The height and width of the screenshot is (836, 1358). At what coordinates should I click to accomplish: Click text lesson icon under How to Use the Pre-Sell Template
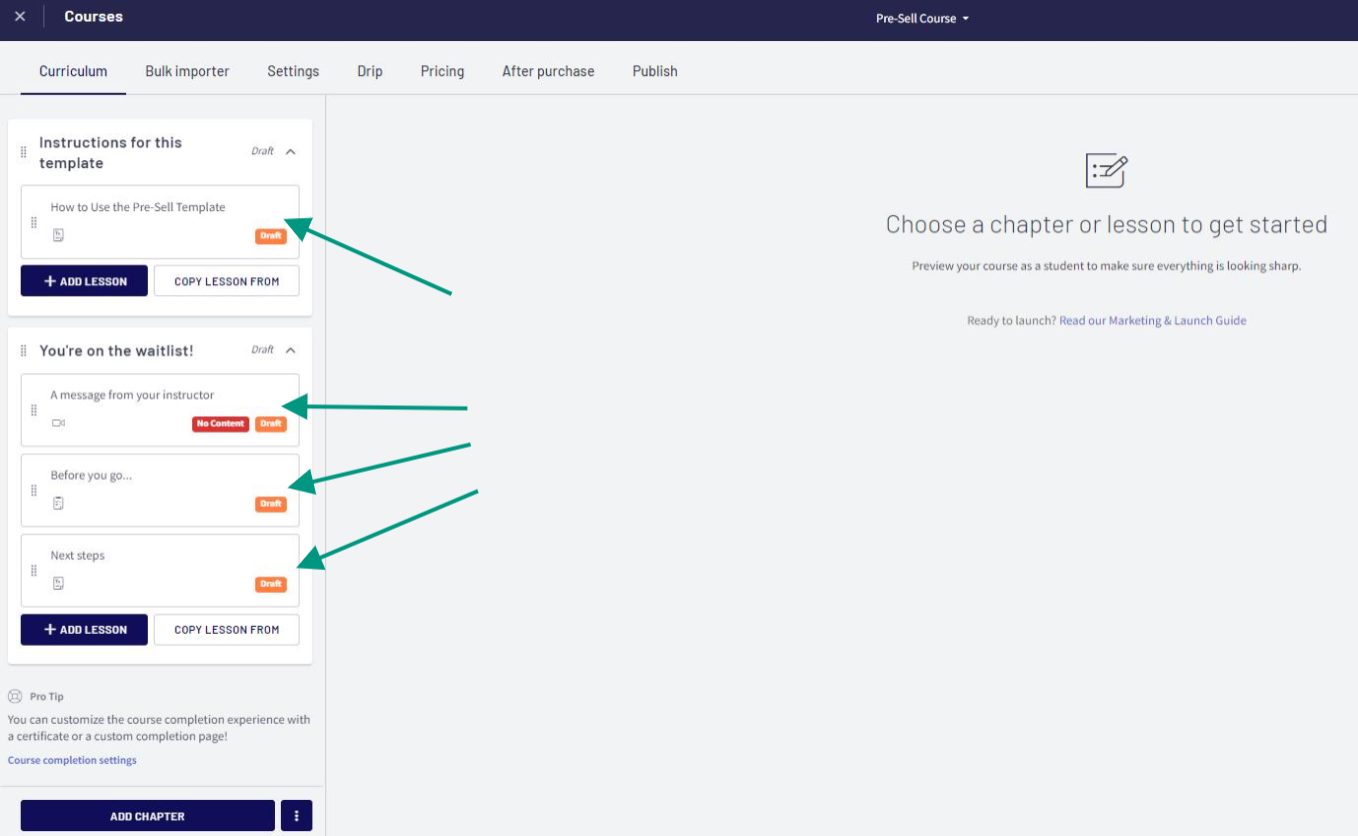pos(58,236)
